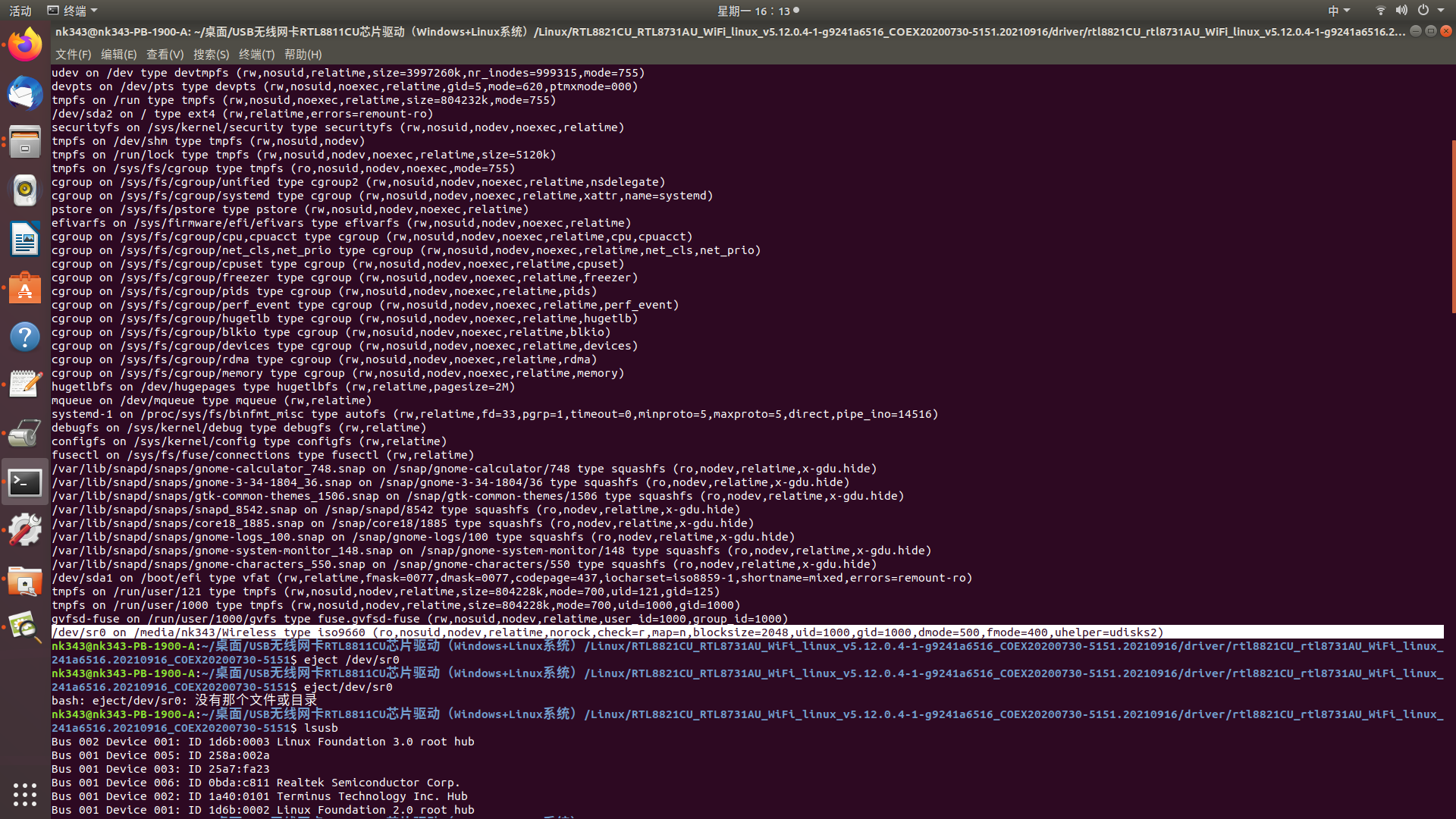The width and height of the screenshot is (1456, 819).
Task: Click the volume icon to adjust sound level
Action: (x=1401, y=11)
